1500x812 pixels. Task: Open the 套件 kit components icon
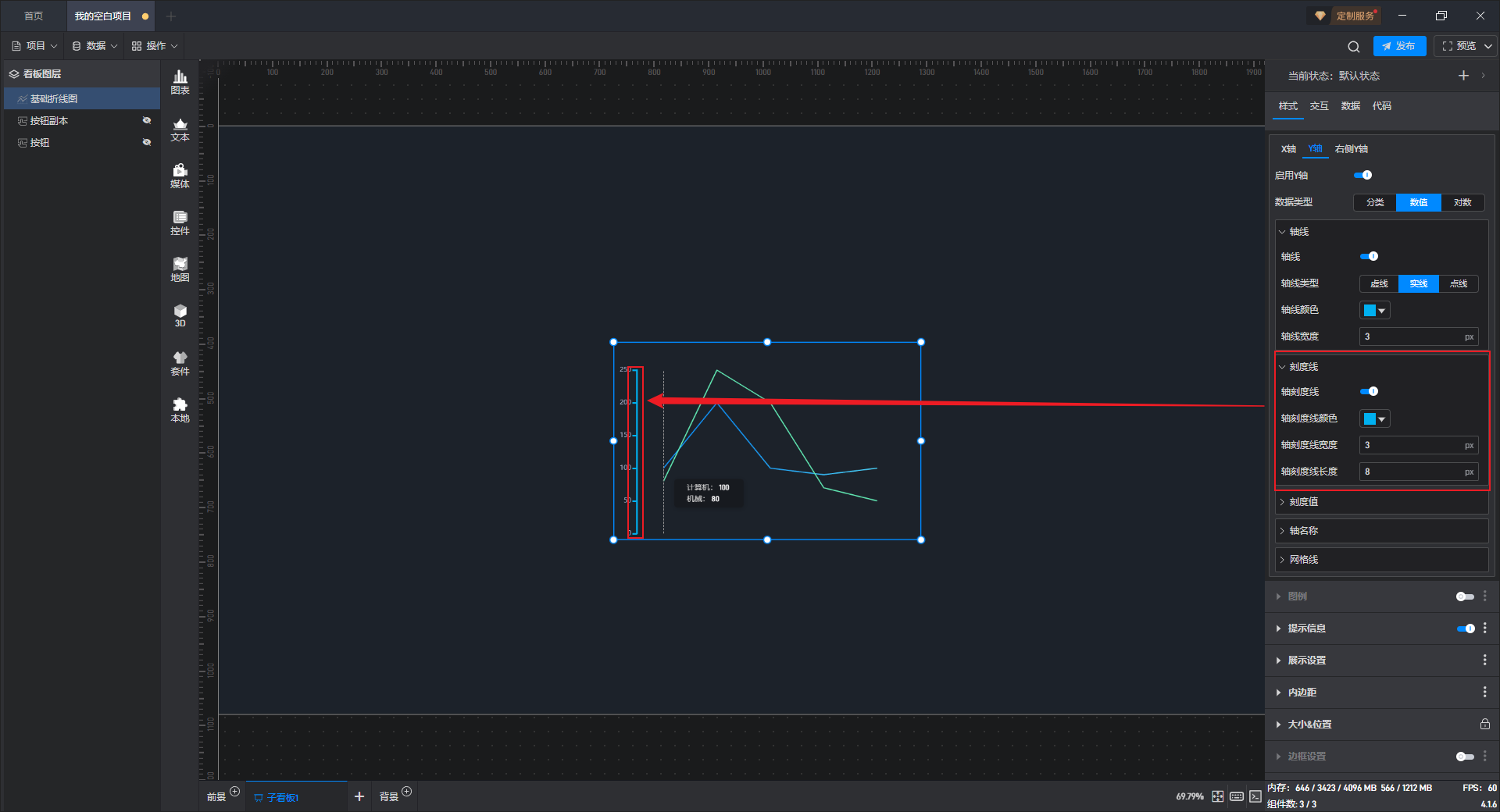tap(180, 363)
